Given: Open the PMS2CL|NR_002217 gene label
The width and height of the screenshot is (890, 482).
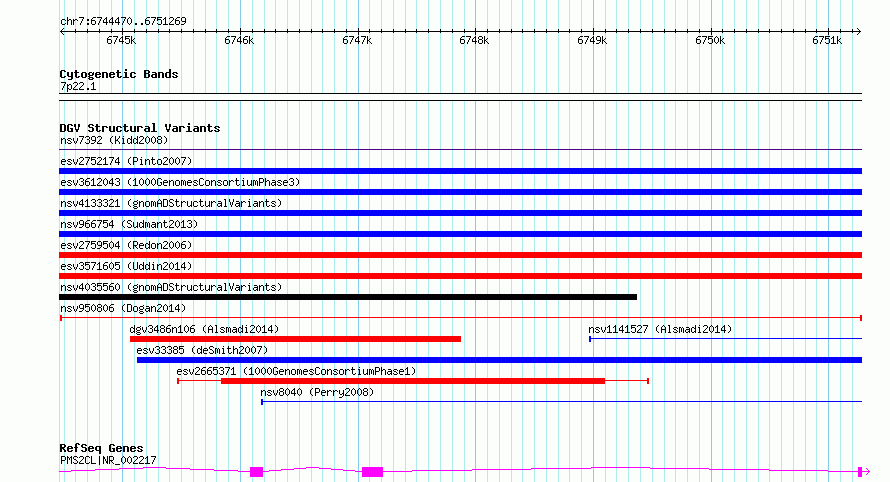Looking at the screenshot, I should pyautogui.click(x=108, y=460).
